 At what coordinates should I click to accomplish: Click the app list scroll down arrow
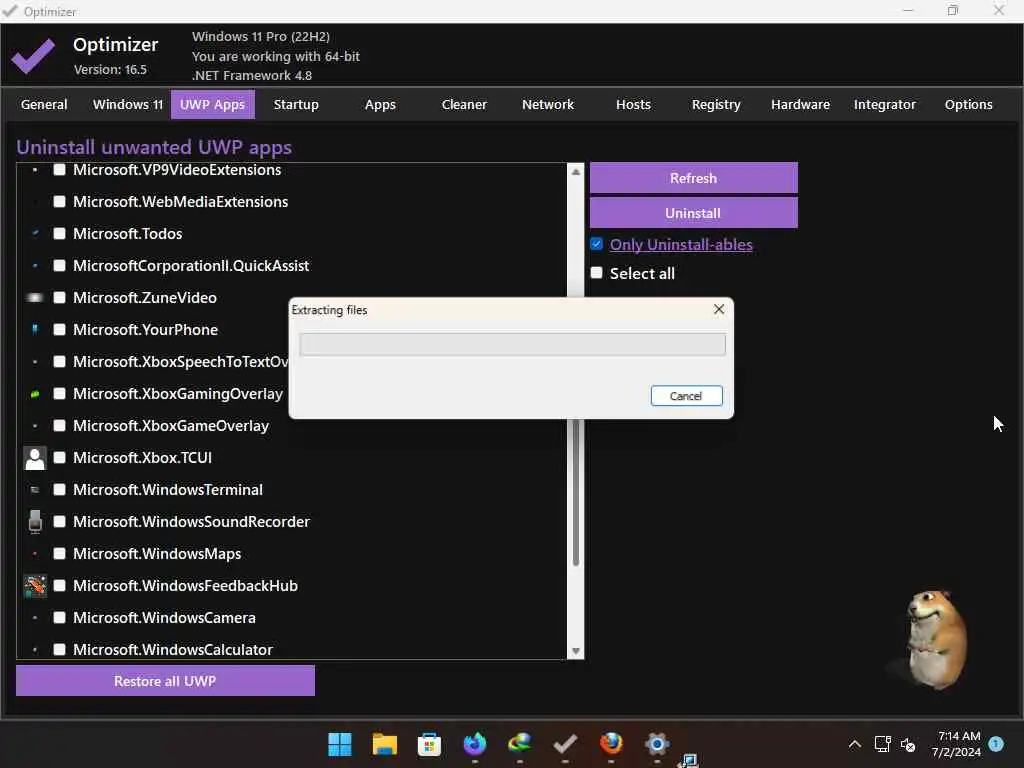click(575, 650)
